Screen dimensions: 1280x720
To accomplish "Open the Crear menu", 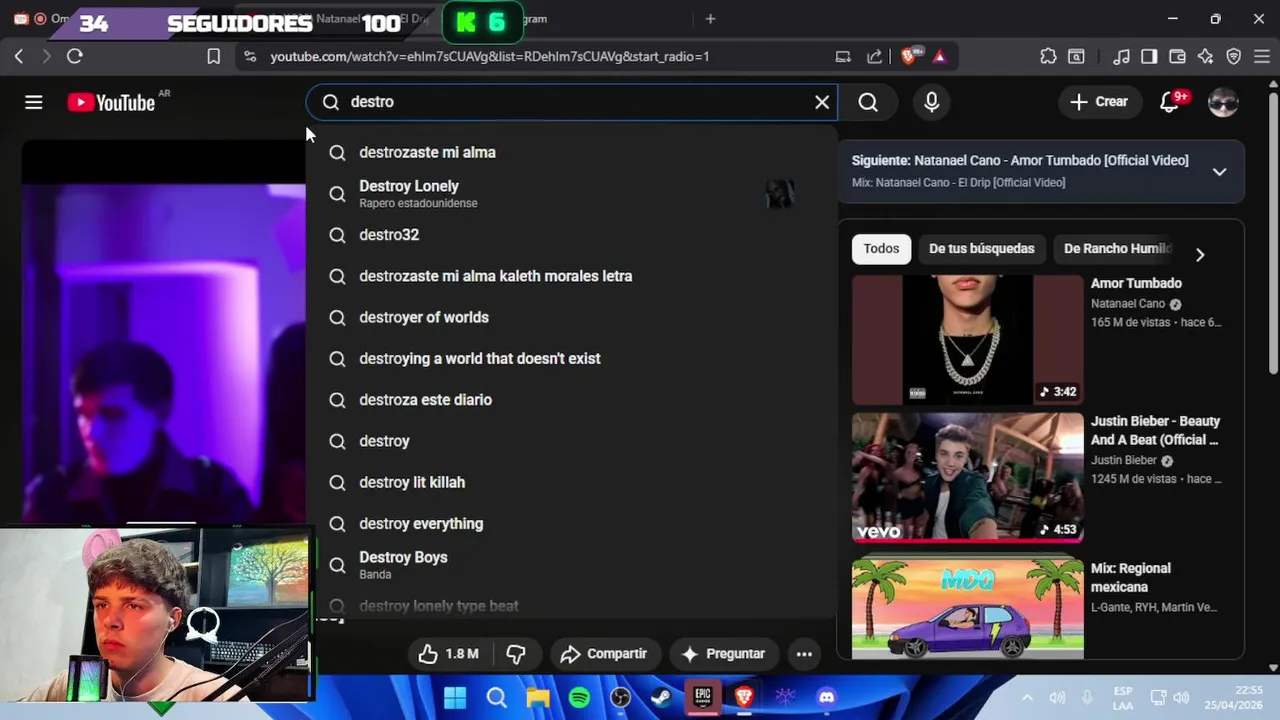I will pyautogui.click(x=1099, y=102).
